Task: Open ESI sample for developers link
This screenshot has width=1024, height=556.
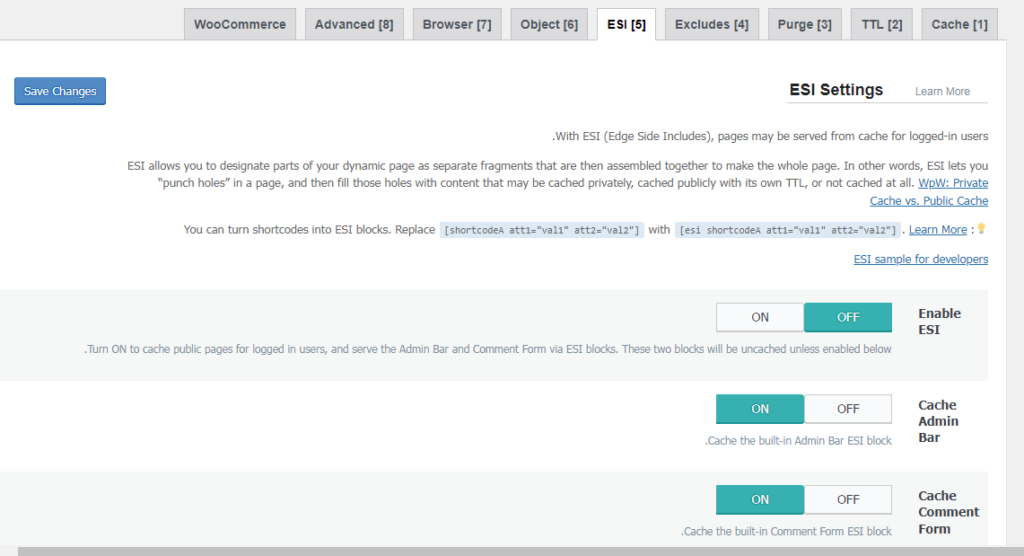Action: [x=920, y=259]
